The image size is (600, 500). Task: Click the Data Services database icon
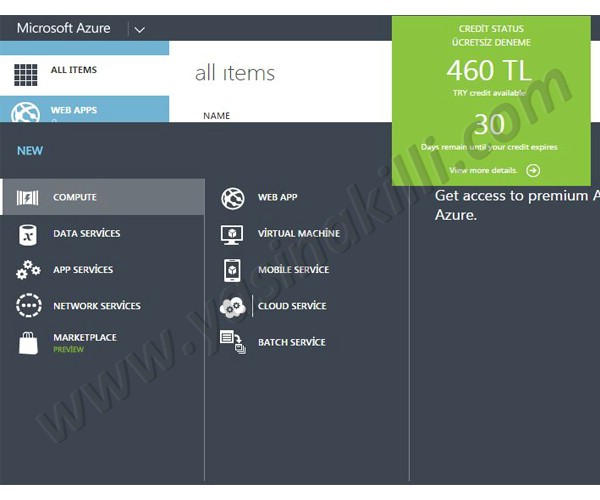pos(28,234)
